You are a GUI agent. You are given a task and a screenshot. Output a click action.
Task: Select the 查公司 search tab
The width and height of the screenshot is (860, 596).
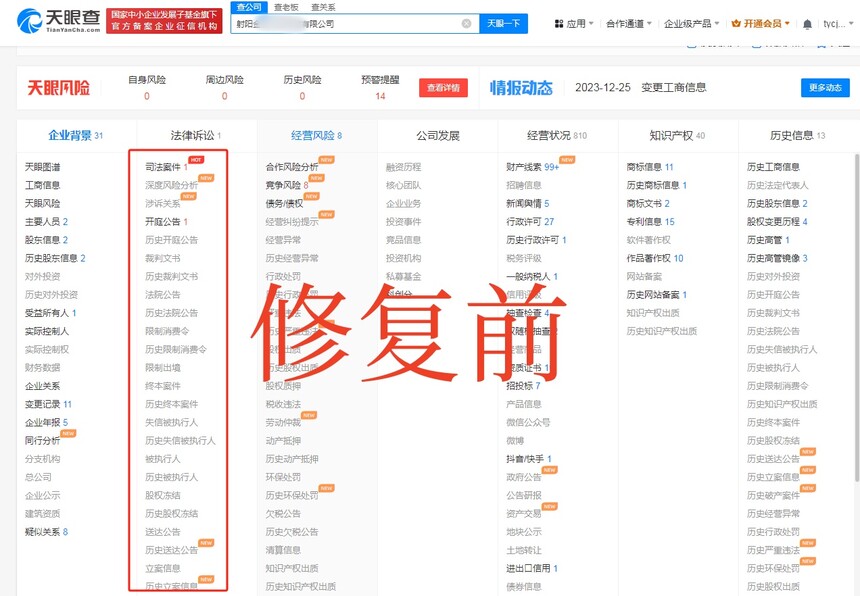pos(249,7)
